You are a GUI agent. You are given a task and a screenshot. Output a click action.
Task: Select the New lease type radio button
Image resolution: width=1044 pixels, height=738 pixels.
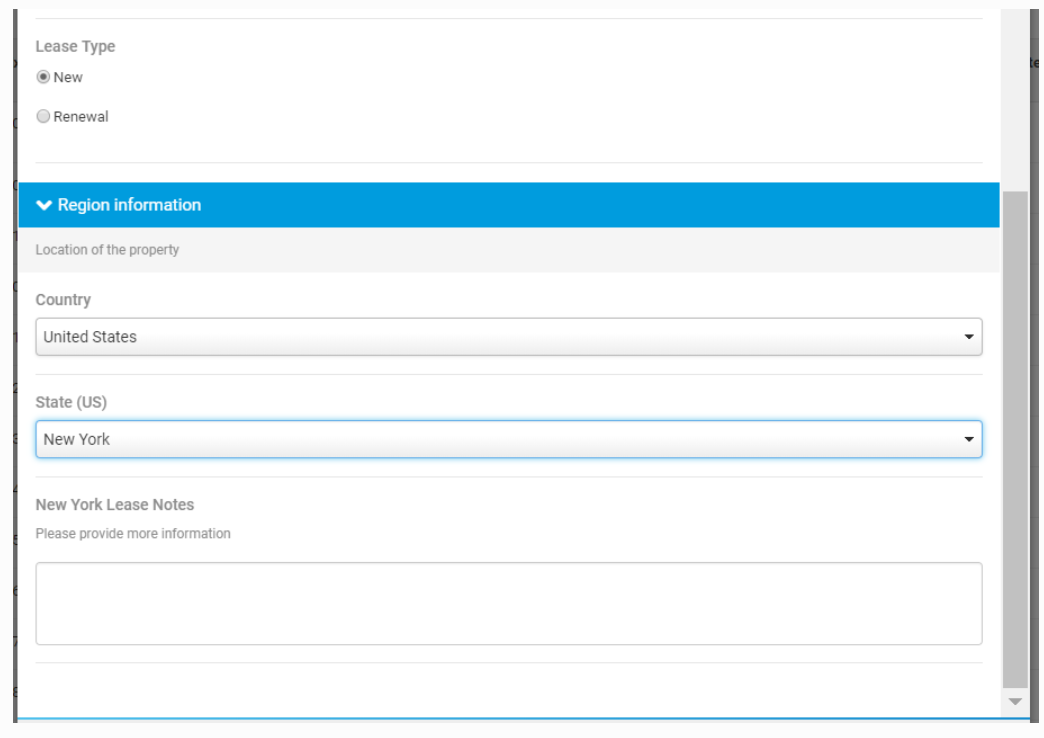click(43, 77)
